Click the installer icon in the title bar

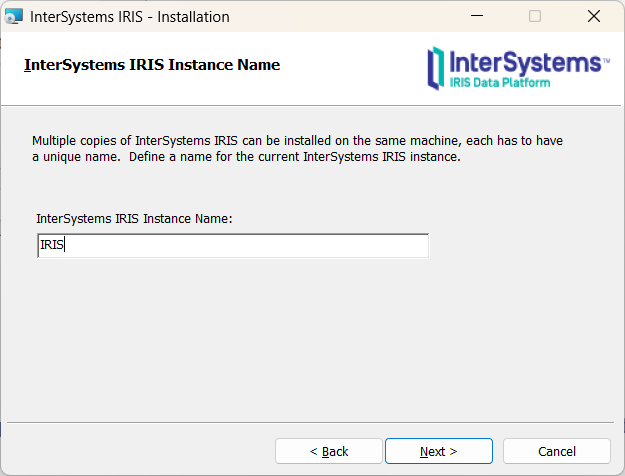[x=14, y=17]
